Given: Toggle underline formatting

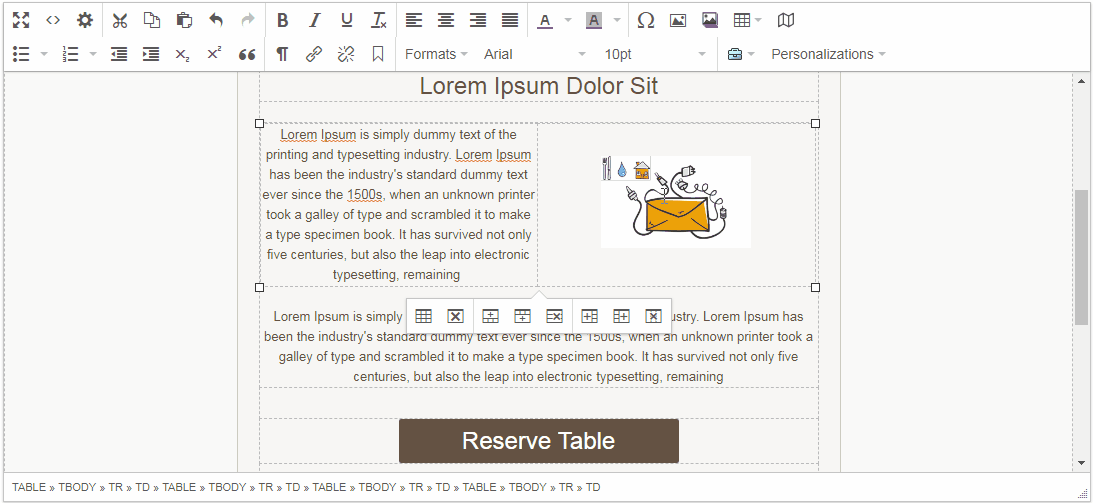Looking at the screenshot, I should pos(346,20).
